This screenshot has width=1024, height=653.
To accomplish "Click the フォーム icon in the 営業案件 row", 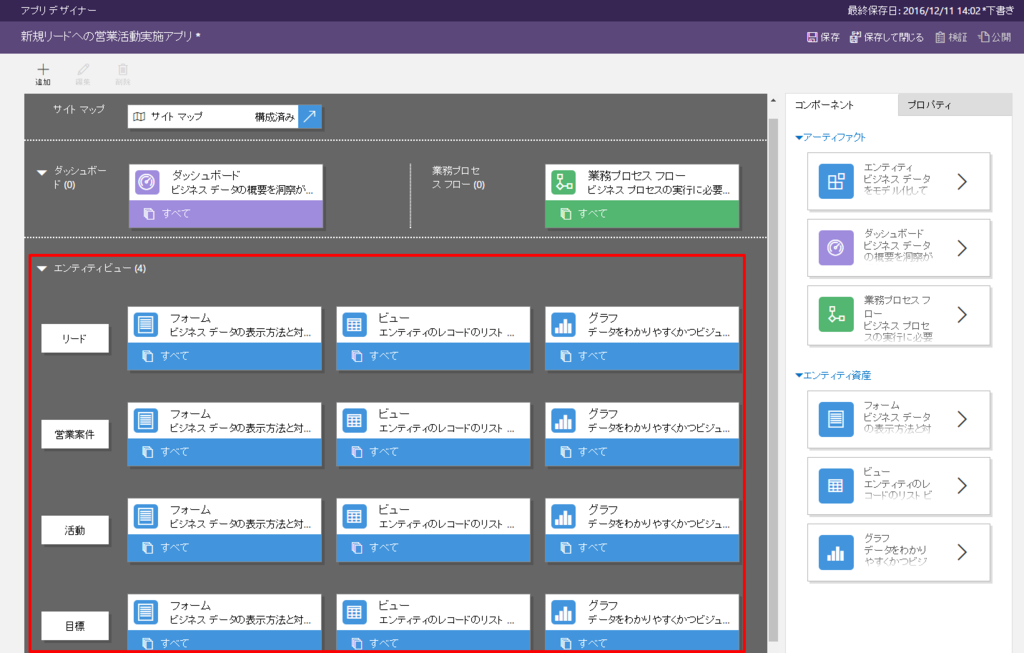I will [146, 421].
